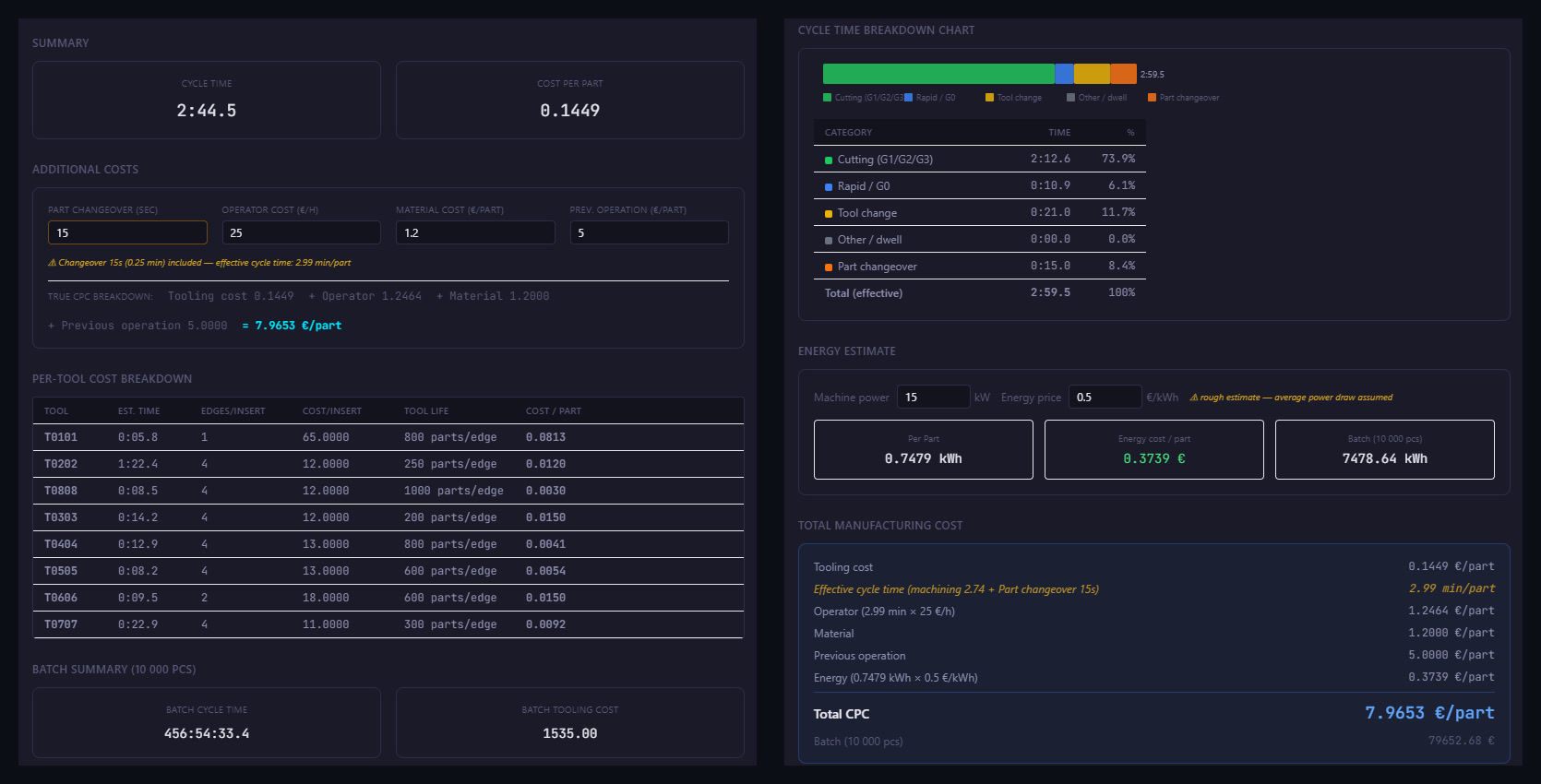Select the Batch 7478.64 kWh energy card

(1385, 449)
